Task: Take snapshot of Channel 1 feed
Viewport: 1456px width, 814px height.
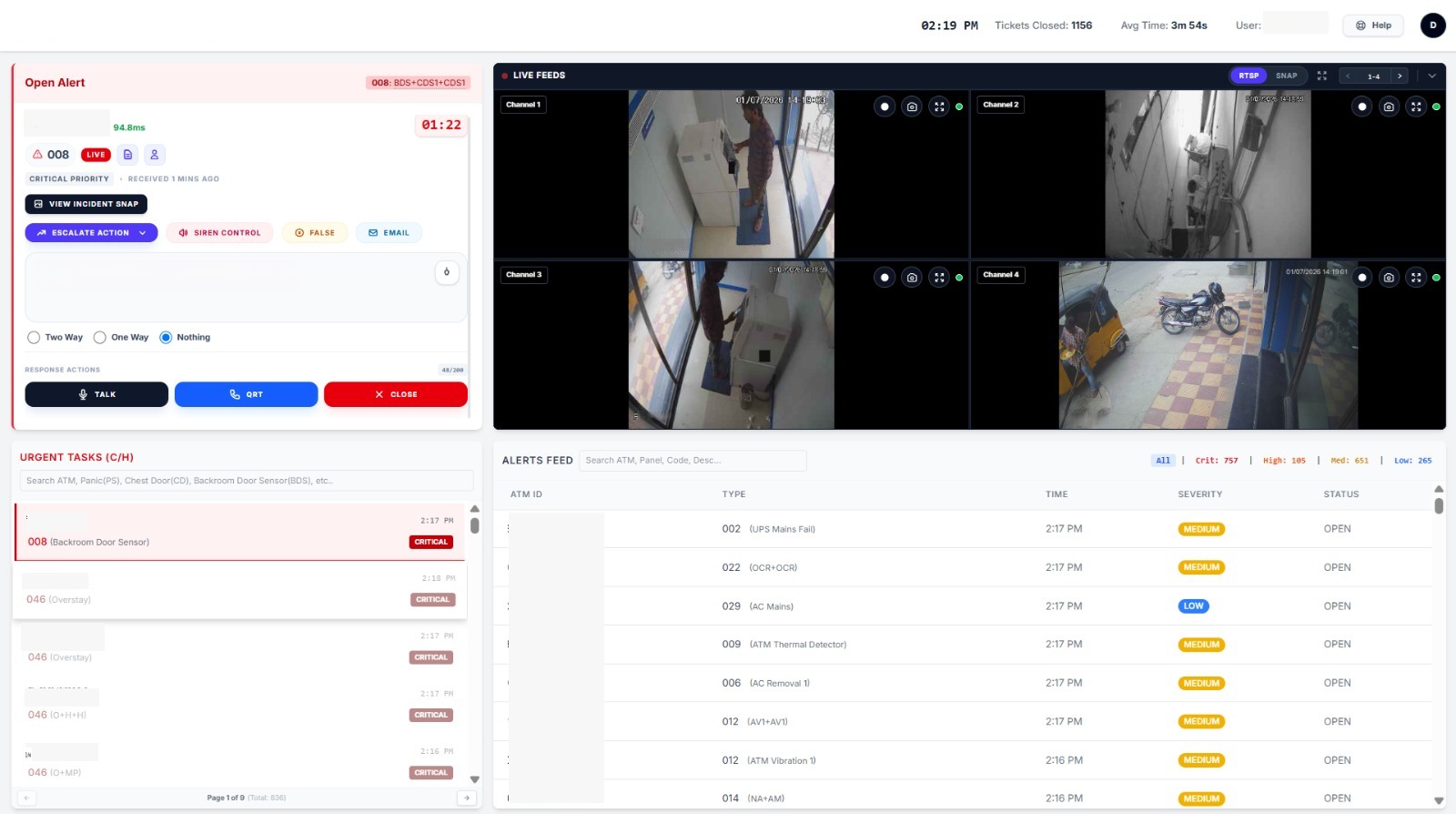Action: 912,107
